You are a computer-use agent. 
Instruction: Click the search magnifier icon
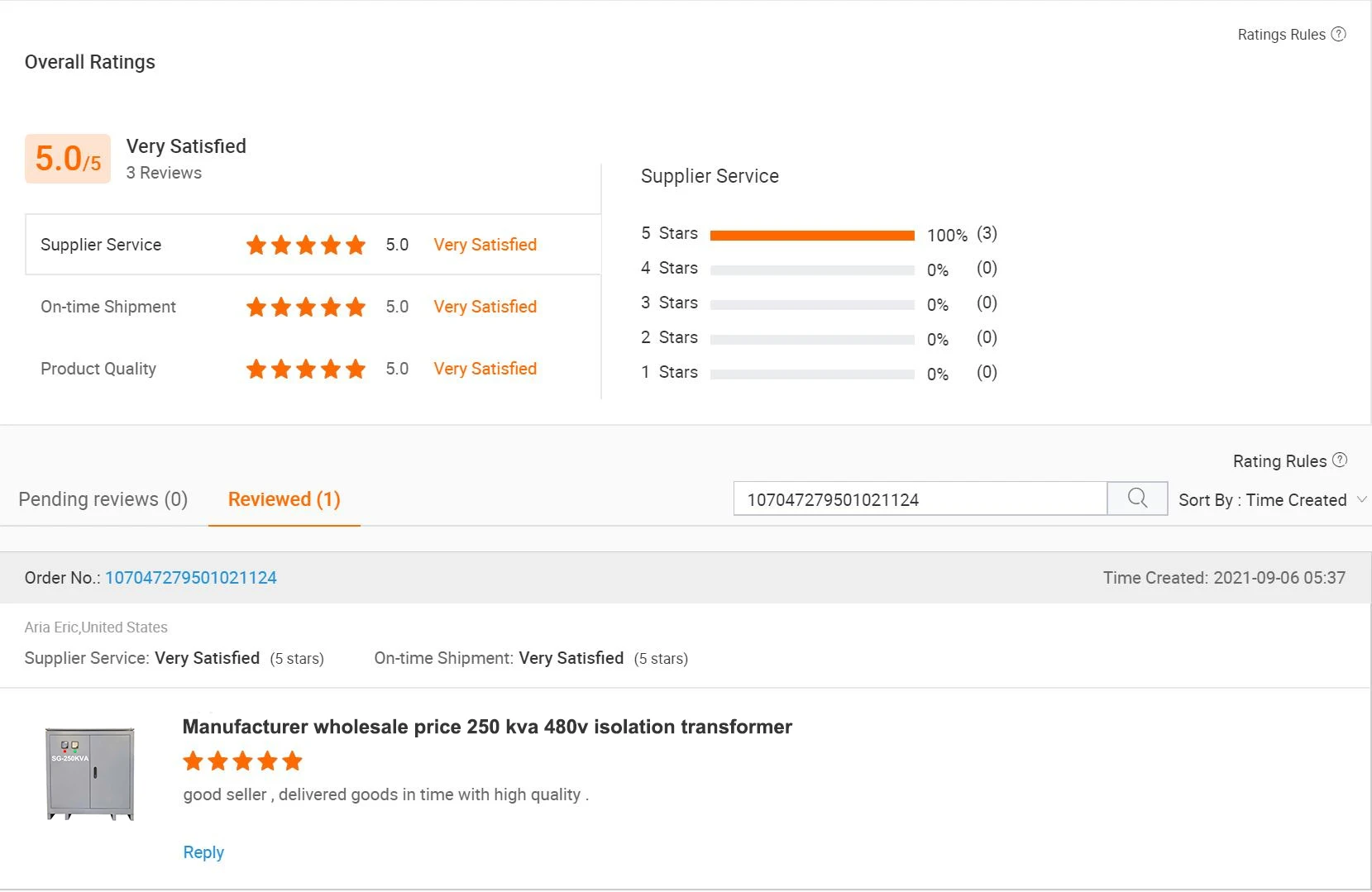point(1137,498)
